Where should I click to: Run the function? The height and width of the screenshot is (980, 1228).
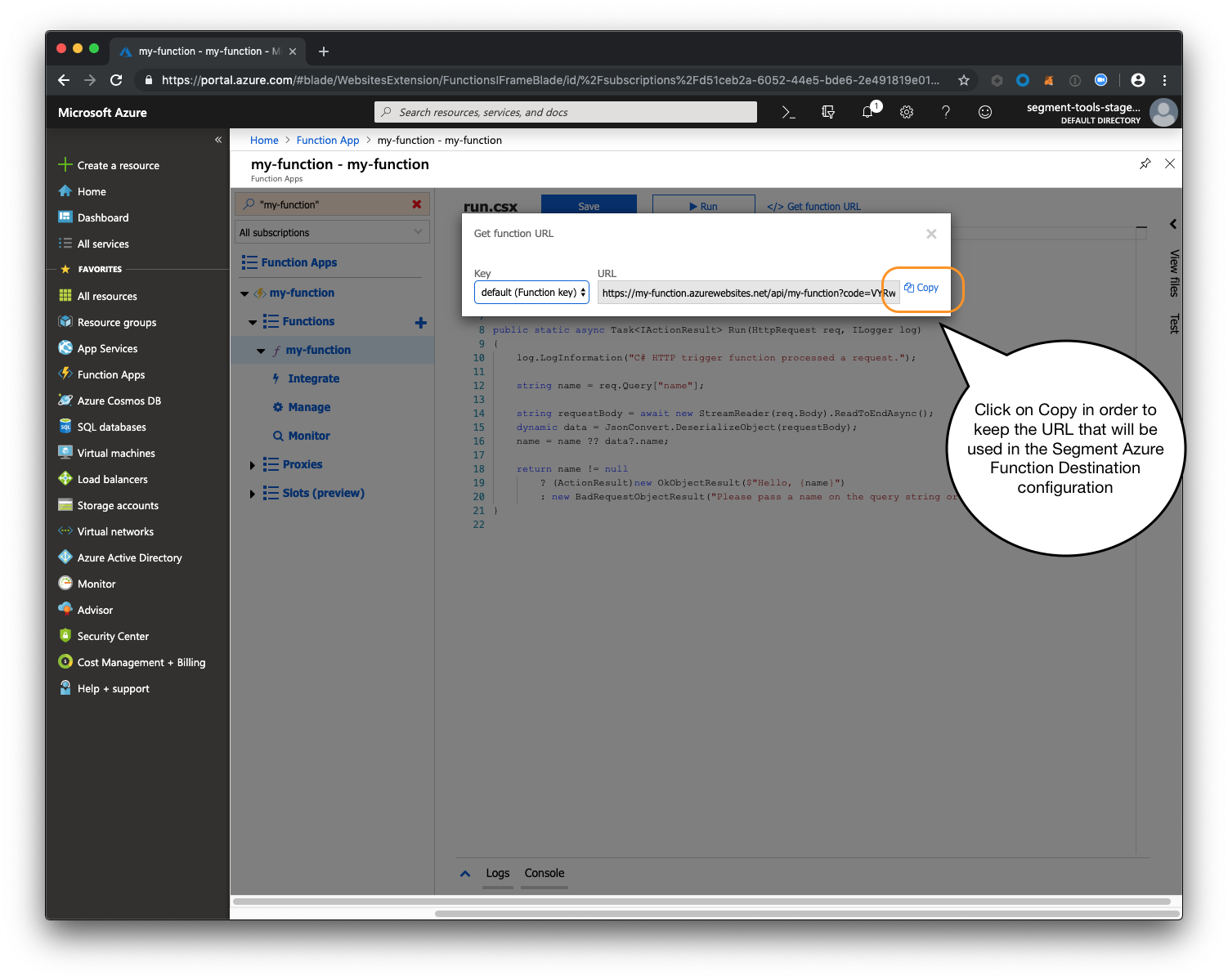(703, 206)
